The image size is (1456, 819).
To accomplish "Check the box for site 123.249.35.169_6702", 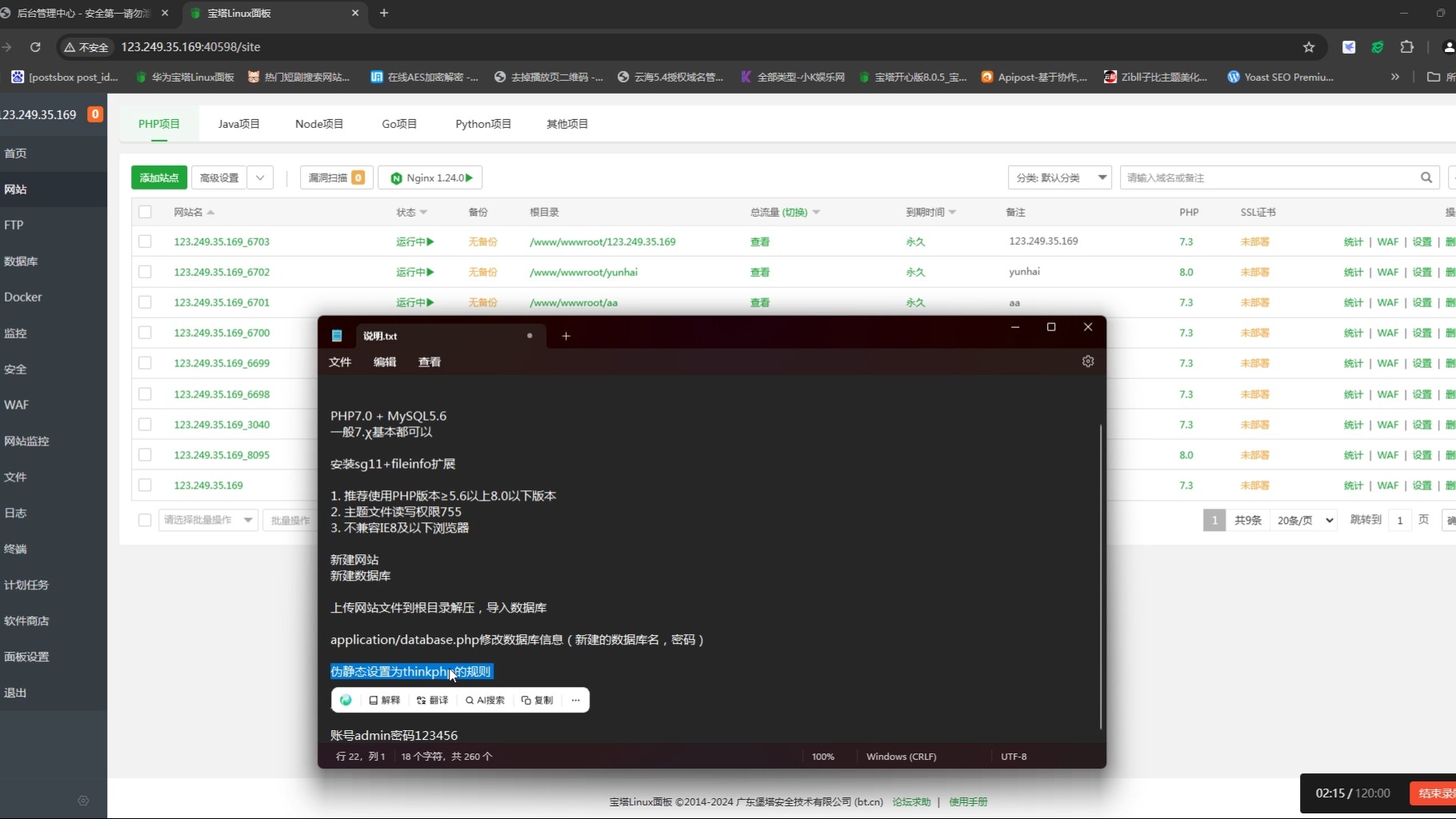I will point(145,272).
